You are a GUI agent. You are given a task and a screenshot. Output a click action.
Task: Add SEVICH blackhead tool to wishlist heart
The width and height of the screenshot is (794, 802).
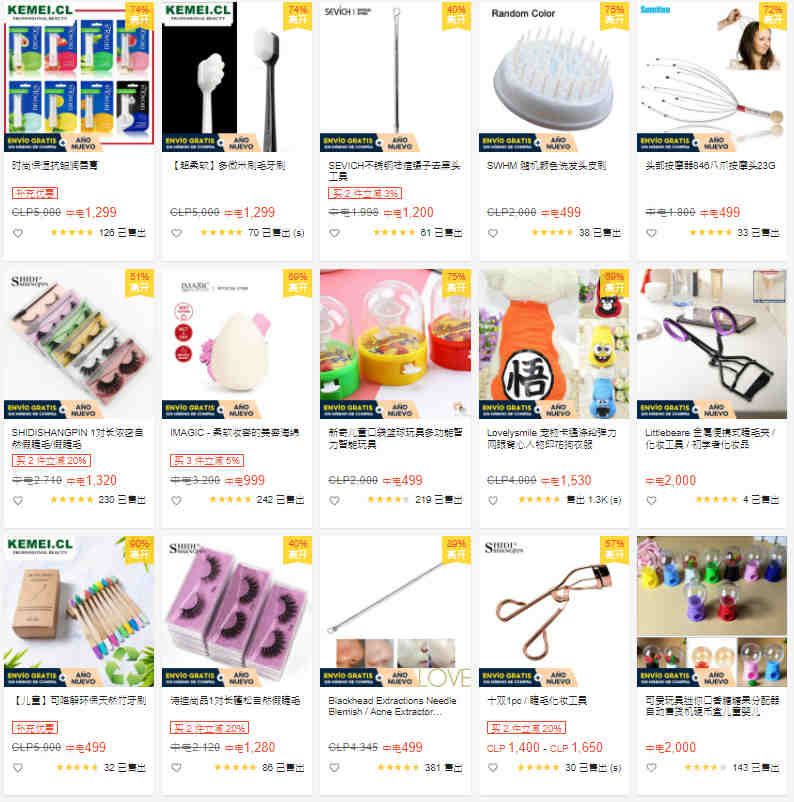click(335, 233)
